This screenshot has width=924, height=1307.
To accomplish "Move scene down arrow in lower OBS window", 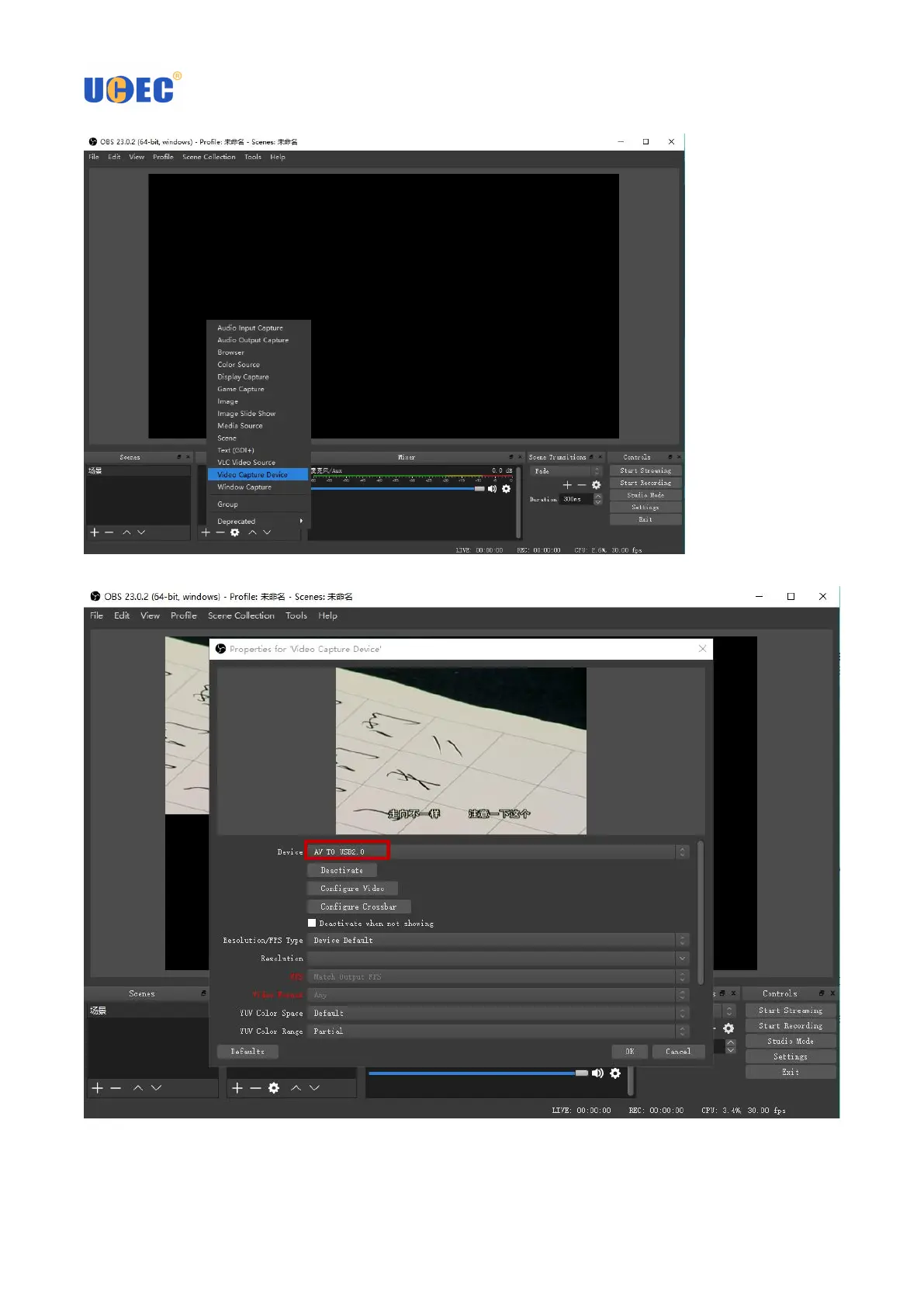I will coord(156,1088).
